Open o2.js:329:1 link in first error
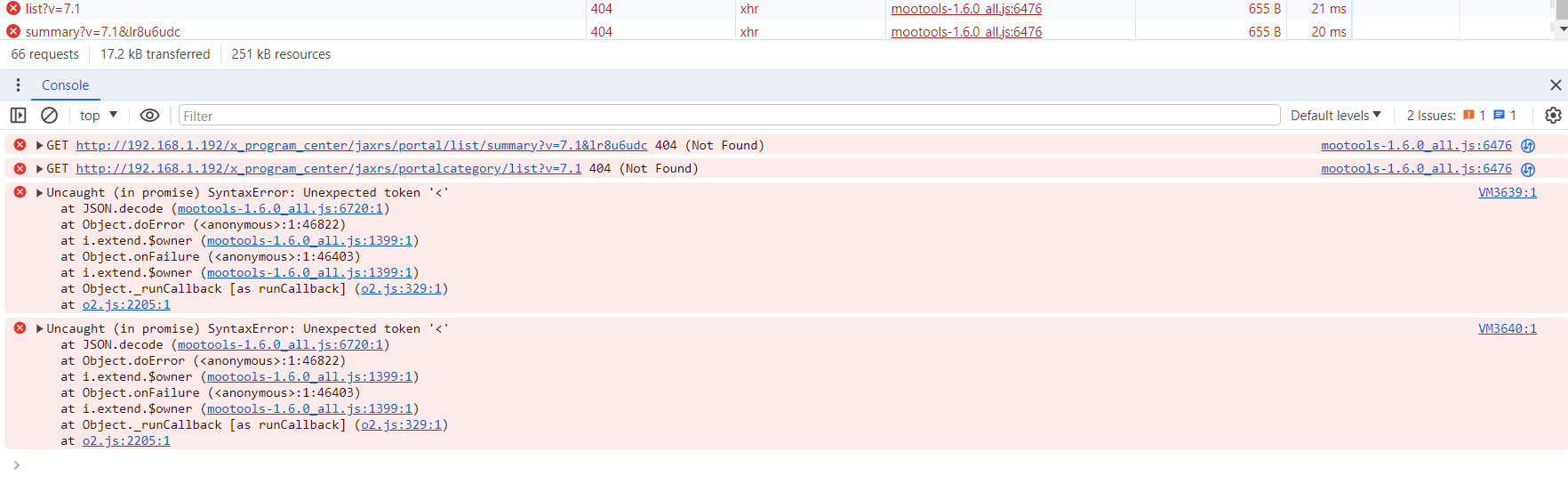This screenshot has height=484, width=1568. click(401, 288)
